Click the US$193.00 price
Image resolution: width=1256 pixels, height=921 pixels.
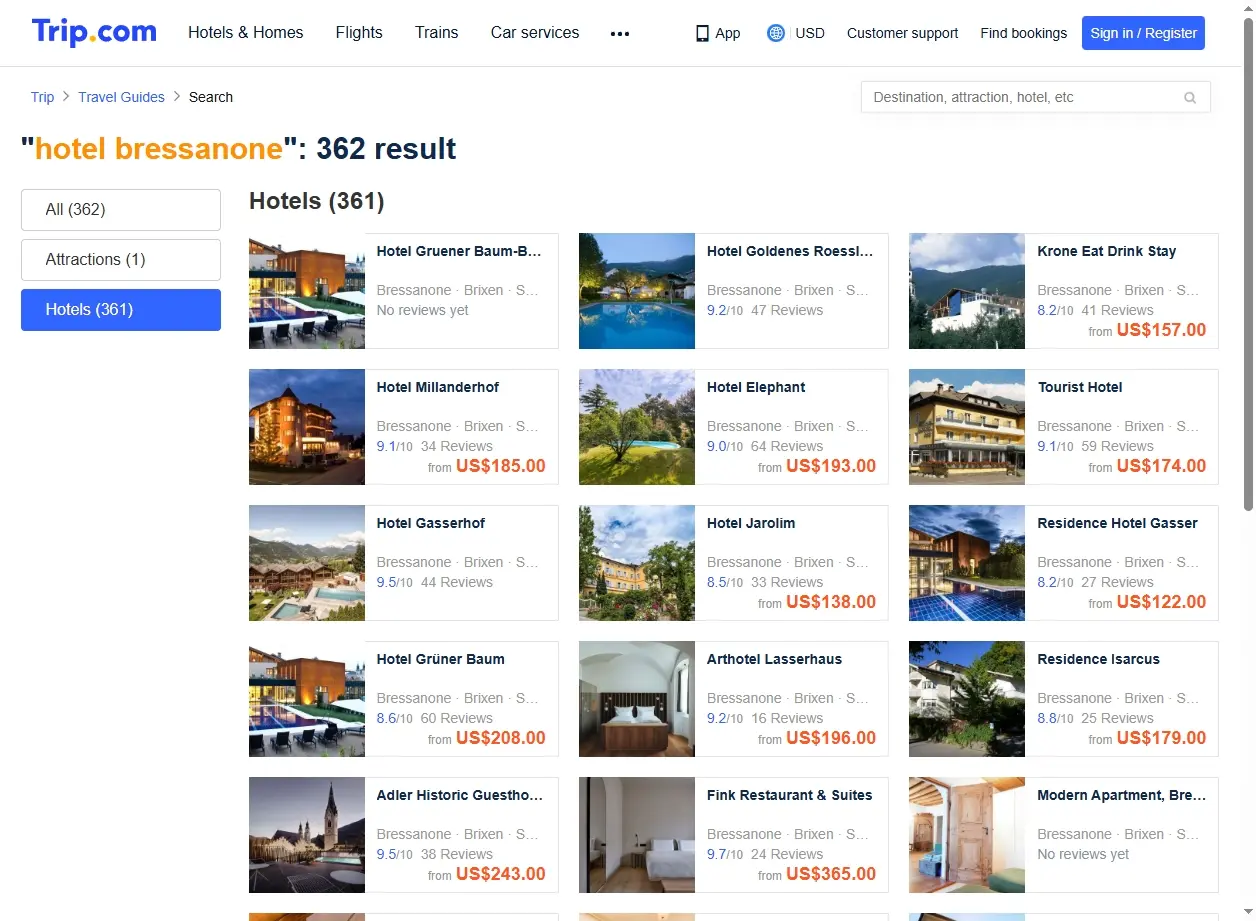831,466
